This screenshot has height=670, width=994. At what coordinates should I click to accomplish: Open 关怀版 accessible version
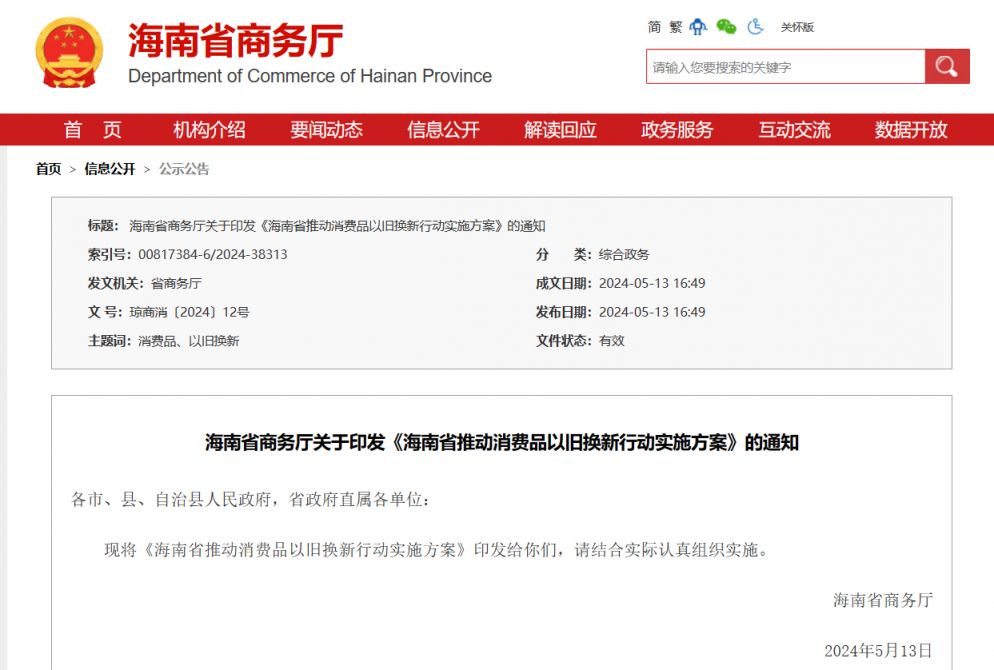coord(799,27)
